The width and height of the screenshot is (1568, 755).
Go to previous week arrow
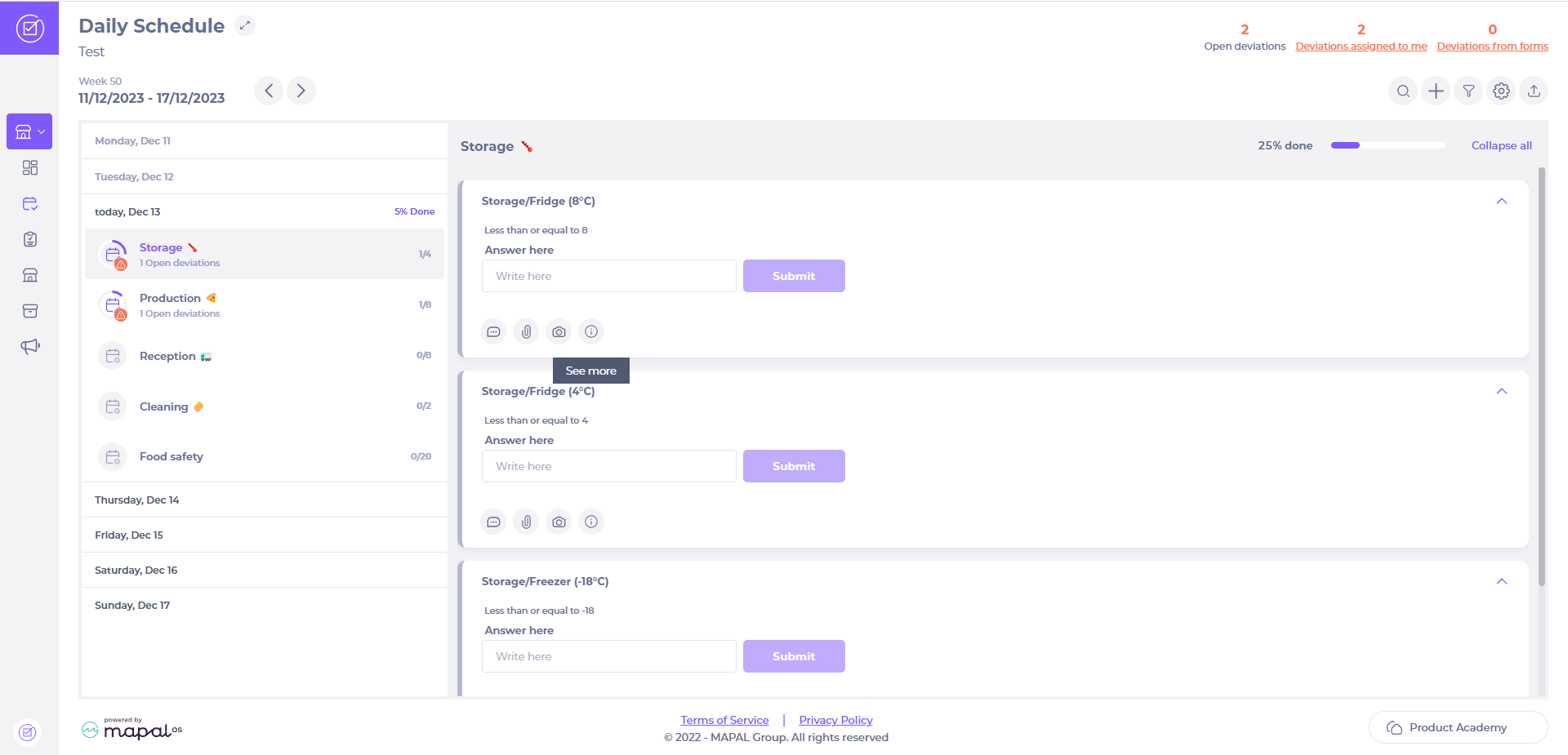tap(269, 91)
